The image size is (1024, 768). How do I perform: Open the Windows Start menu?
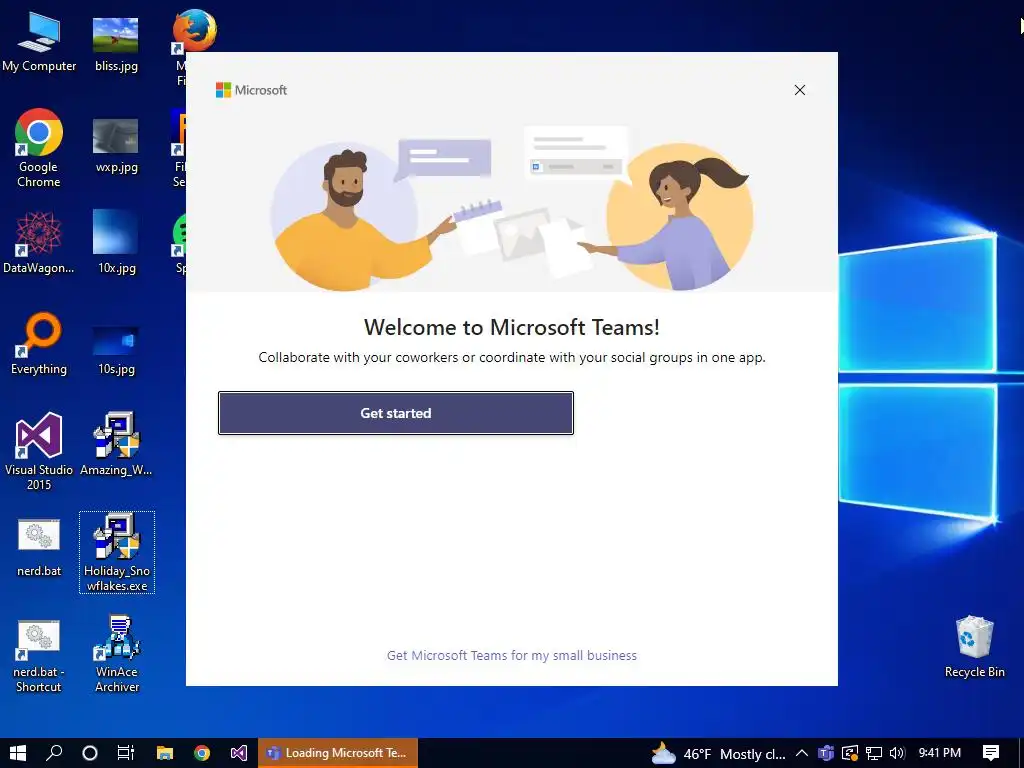[18, 753]
